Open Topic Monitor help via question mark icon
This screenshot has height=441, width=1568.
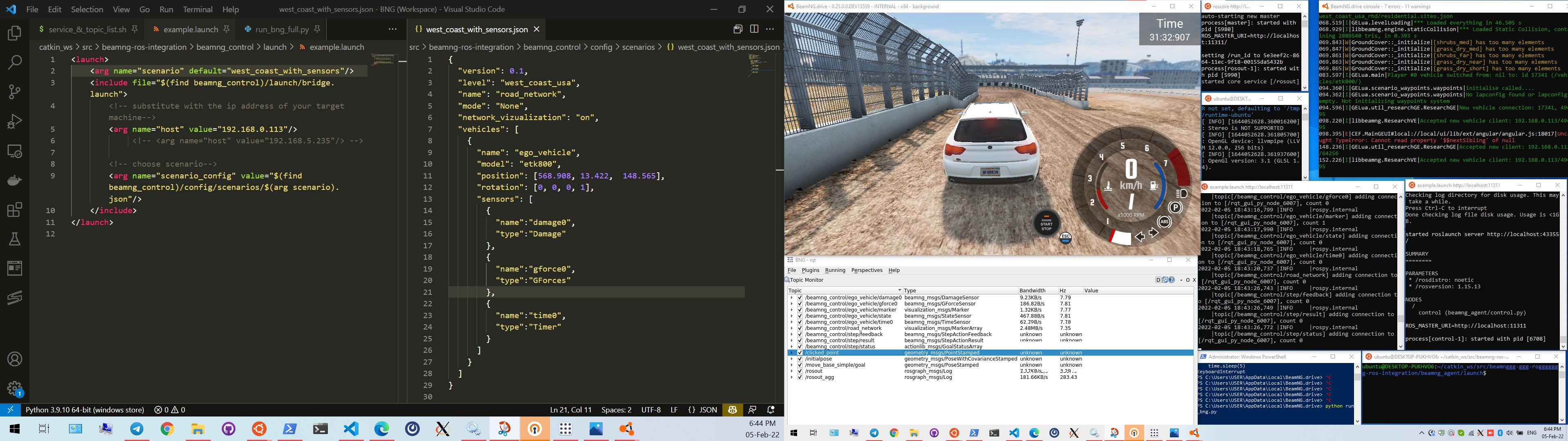1172,280
